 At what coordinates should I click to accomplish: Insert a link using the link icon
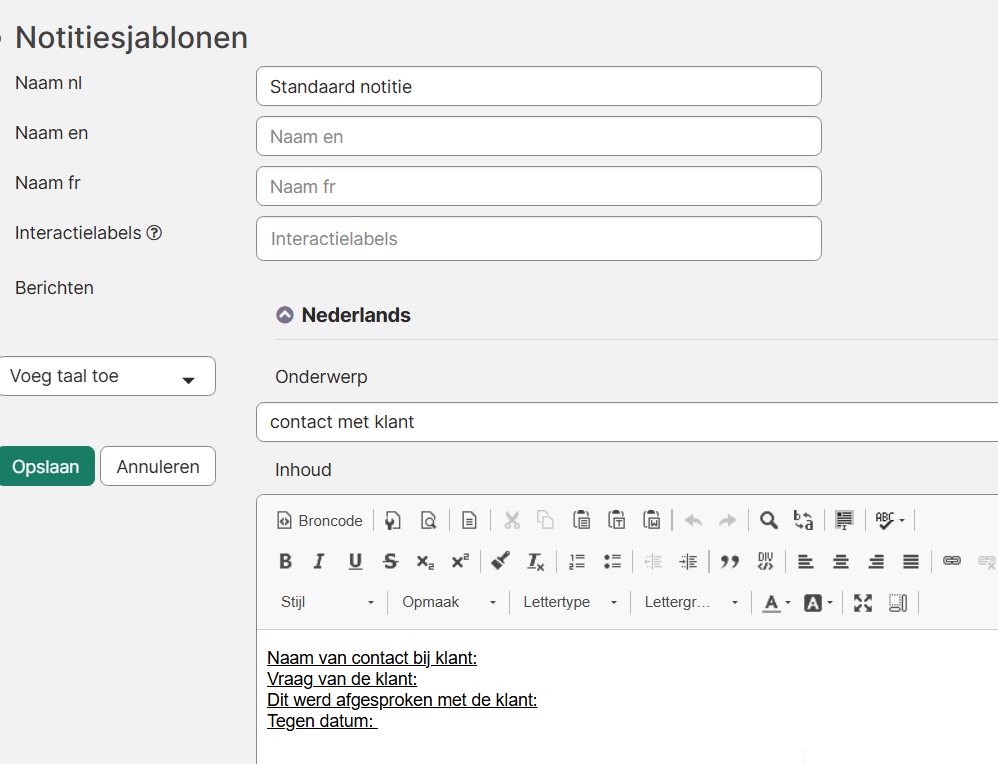point(952,562)
